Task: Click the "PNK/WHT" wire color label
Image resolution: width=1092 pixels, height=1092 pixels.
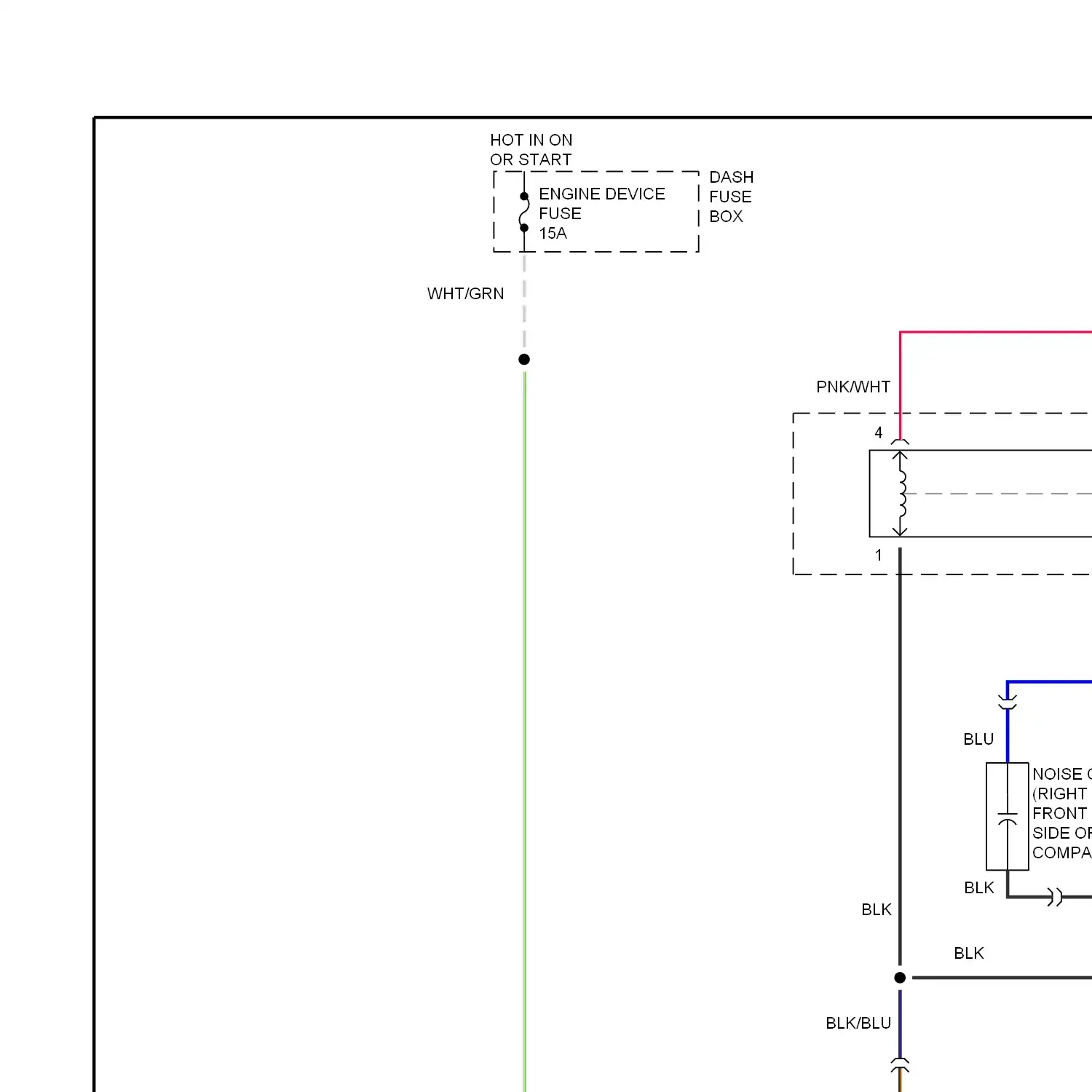Action: pyautogui.click(x=853, y=387)
